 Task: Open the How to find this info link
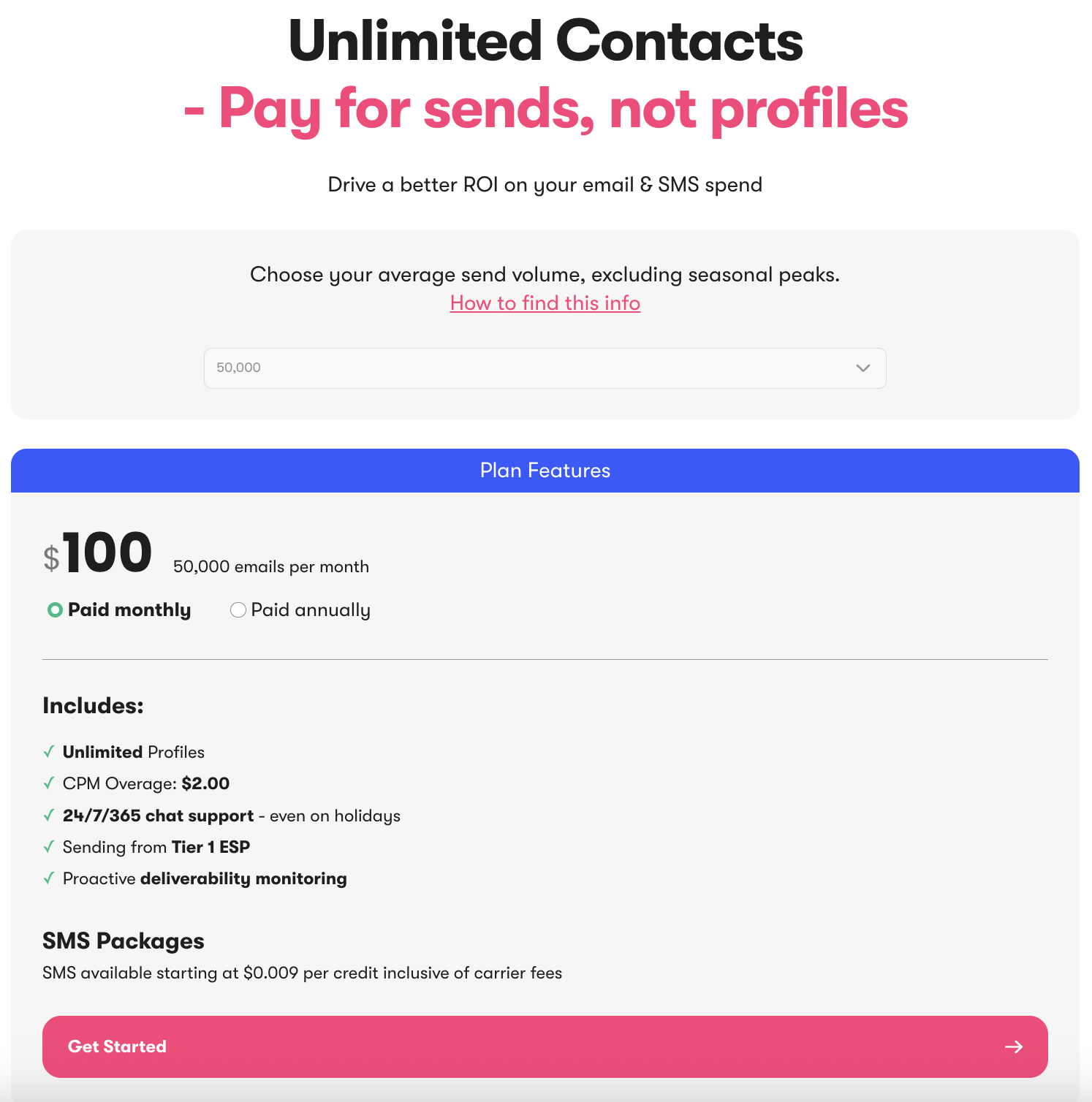tap(545, 303)
